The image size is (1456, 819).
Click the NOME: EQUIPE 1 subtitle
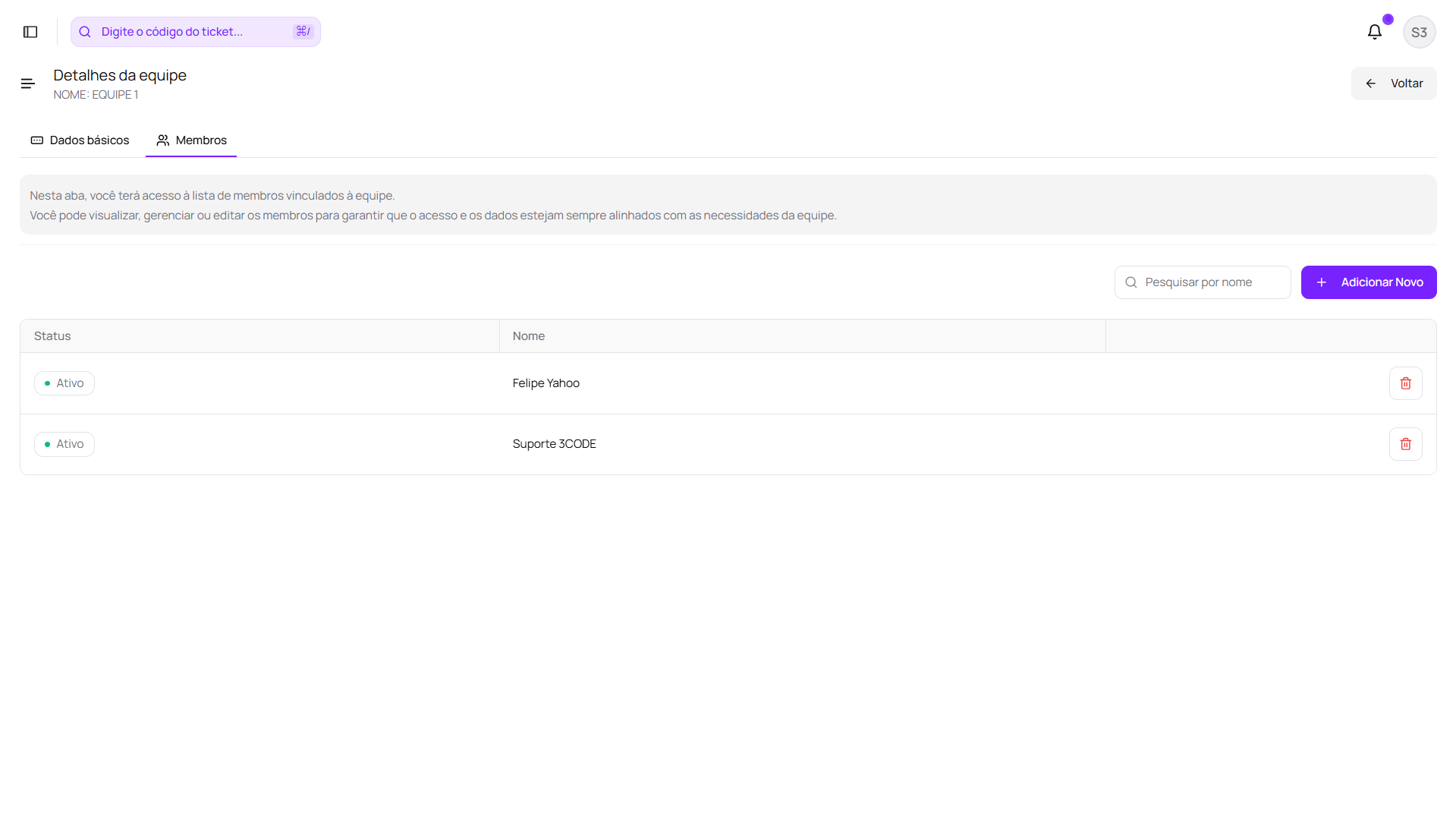[x=96, y=95]
